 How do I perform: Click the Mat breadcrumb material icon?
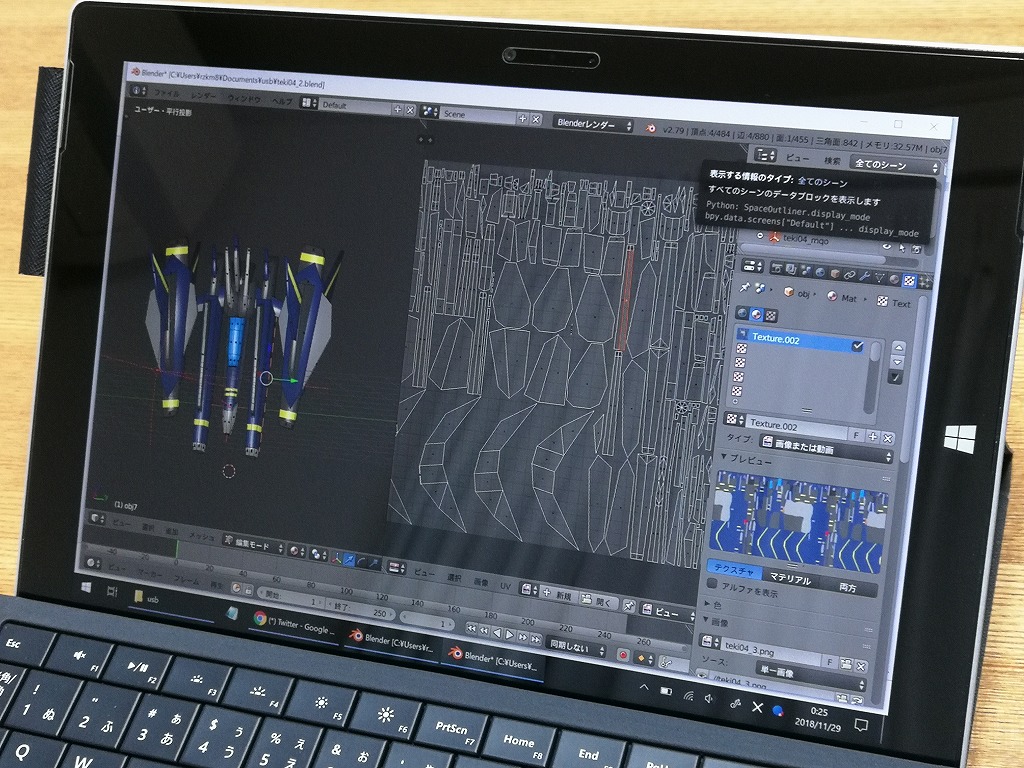coord(832,296)
